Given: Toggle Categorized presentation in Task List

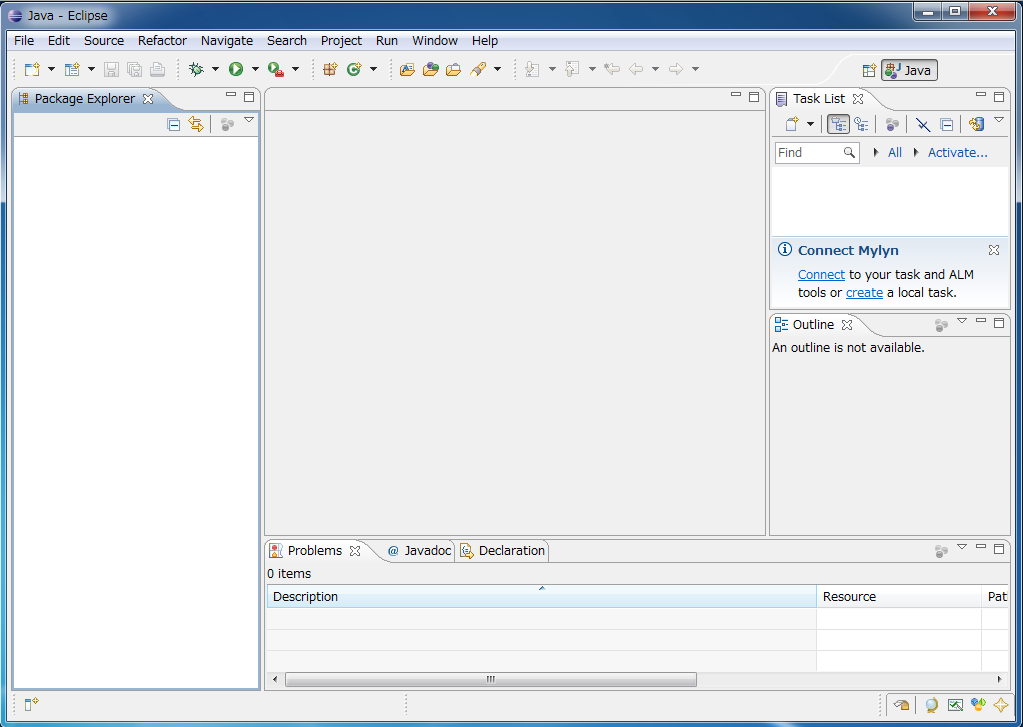Looking at the screenshot, I should pos(838,124).
